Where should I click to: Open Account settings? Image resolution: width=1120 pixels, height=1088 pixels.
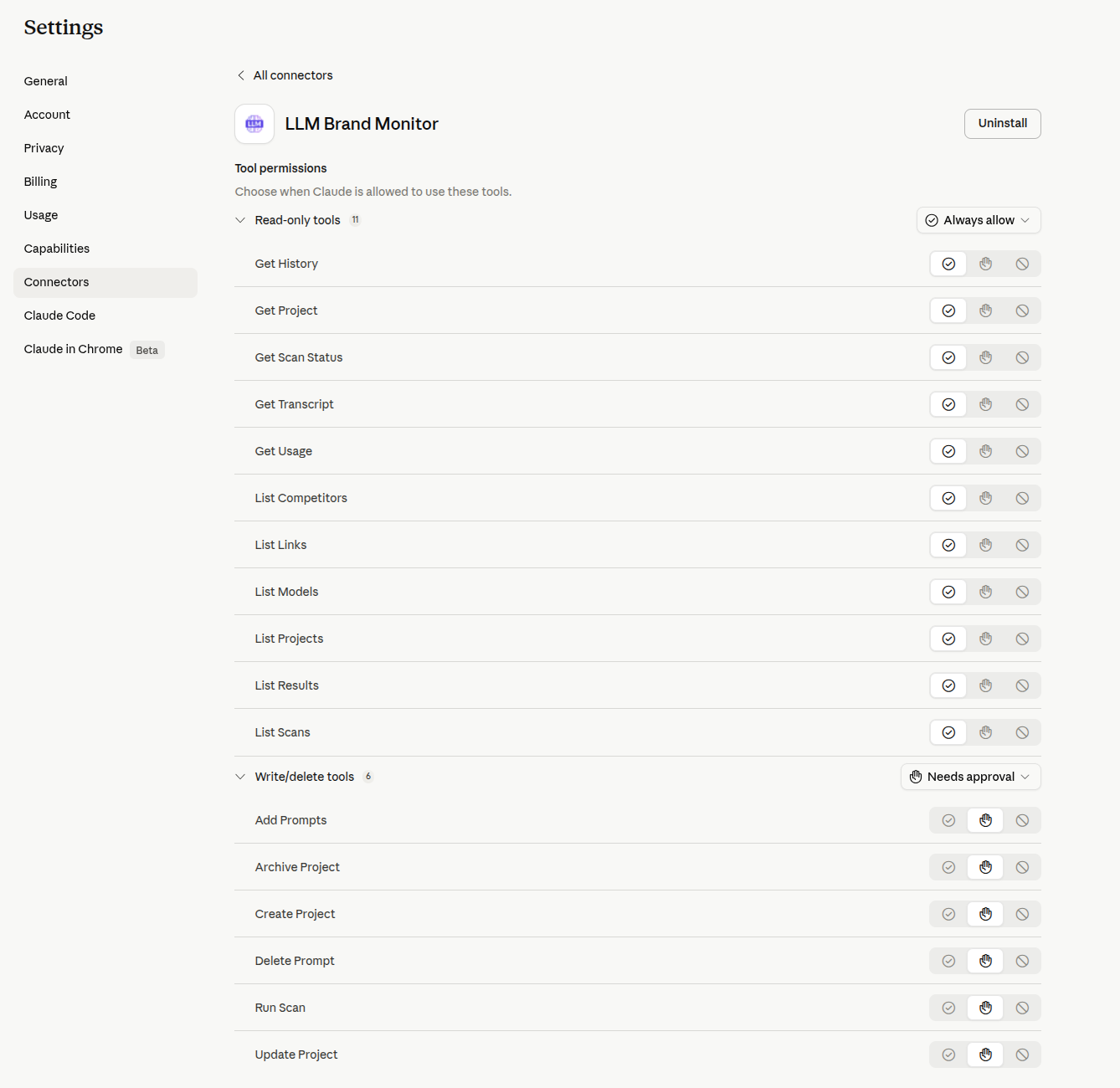click(x=105, y=115)
